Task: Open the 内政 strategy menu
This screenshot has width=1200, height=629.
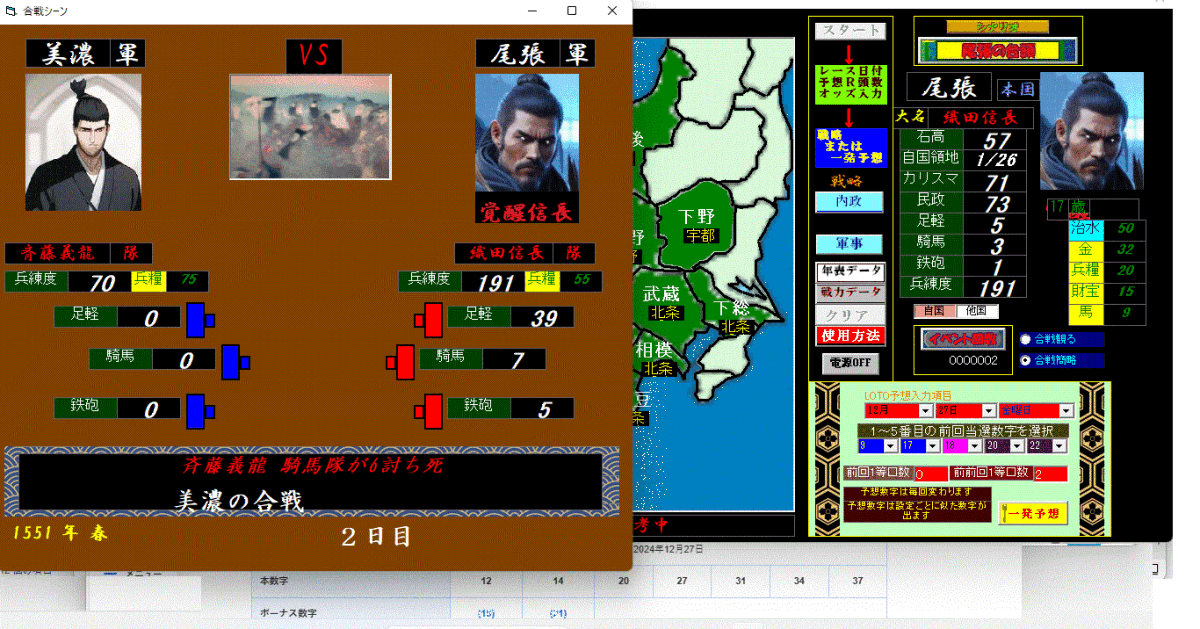Action: pyautogui.click(x=850, y=202)
